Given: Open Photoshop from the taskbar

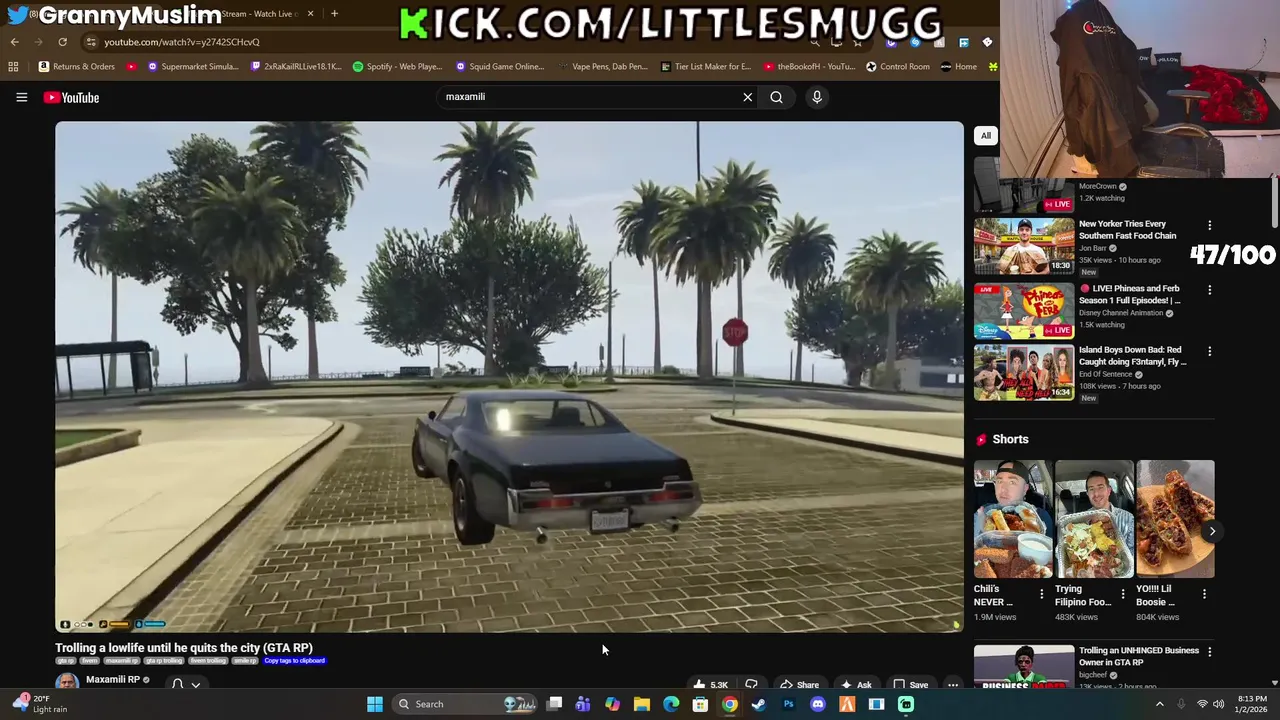Looking at the screenshot, I should pos(788,704).
